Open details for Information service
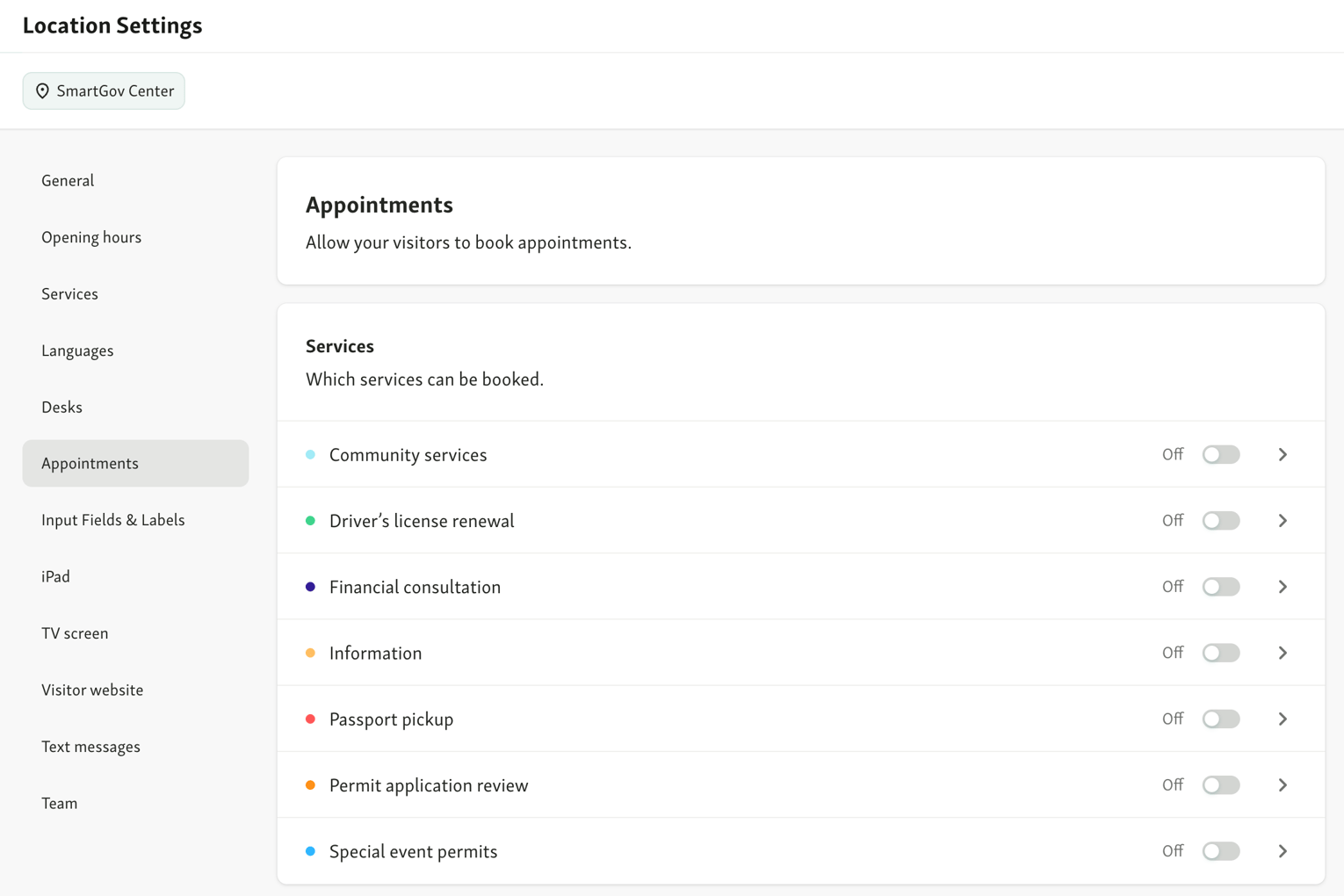The height and width of the screenshot is (896, 1344). [1283, 653]
